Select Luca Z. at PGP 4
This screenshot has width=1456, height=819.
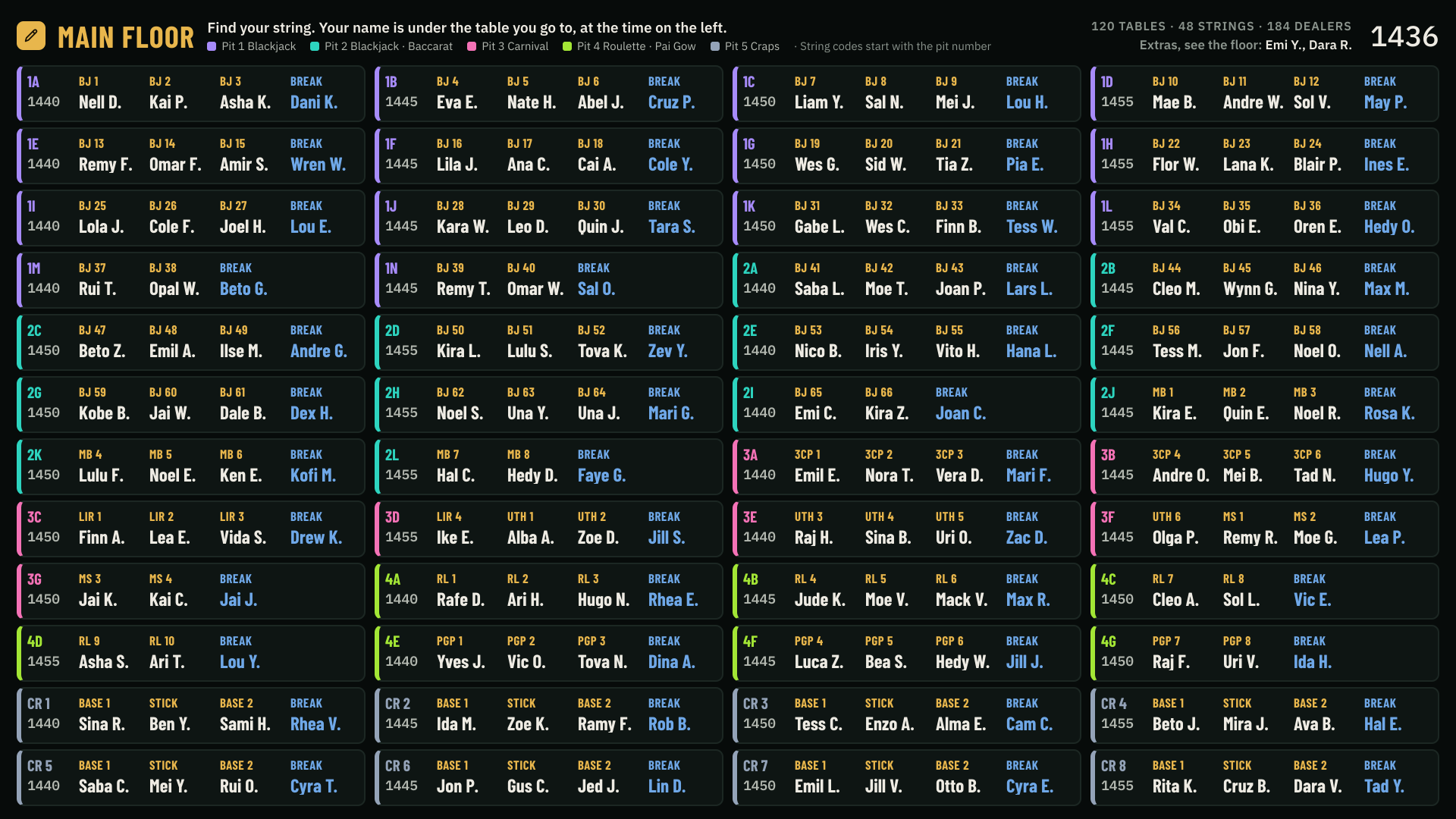tap(819, 662)
